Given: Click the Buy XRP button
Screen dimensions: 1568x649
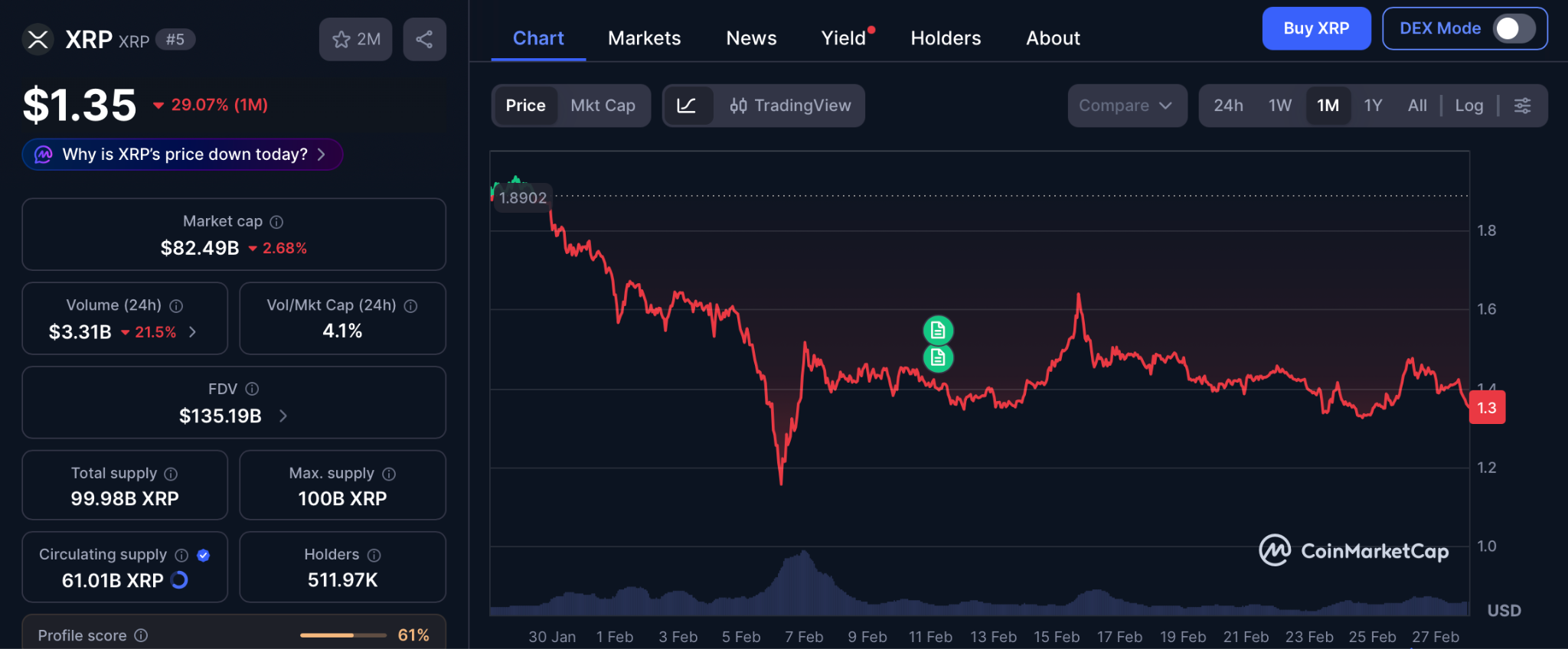Looking at the screenshot, I should 1315,28.
